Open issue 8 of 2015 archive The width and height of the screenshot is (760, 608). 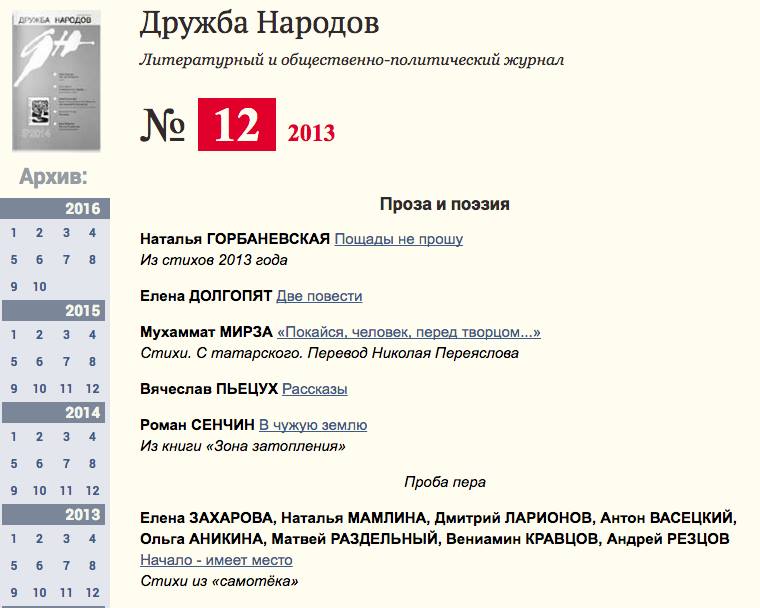pos(92,362)
